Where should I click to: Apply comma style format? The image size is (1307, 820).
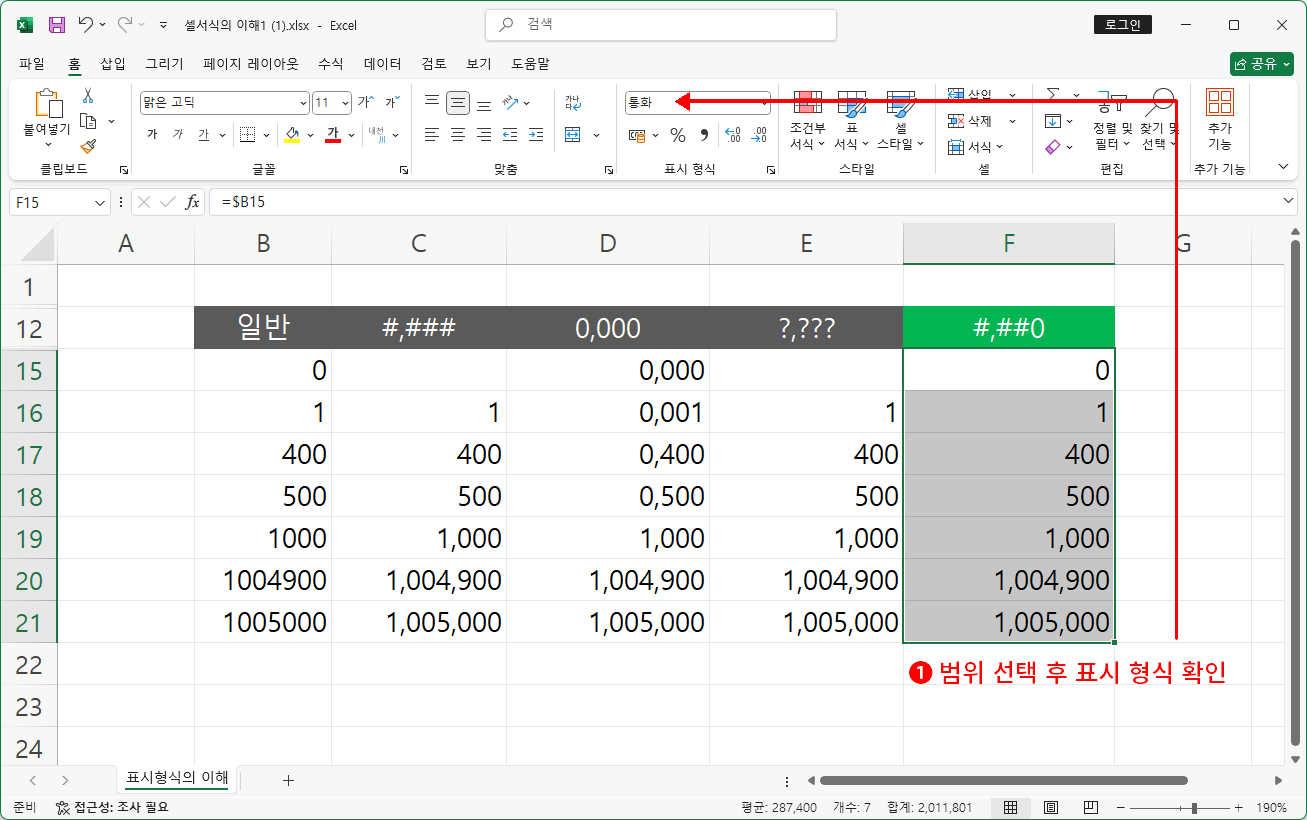coord(704,134)
